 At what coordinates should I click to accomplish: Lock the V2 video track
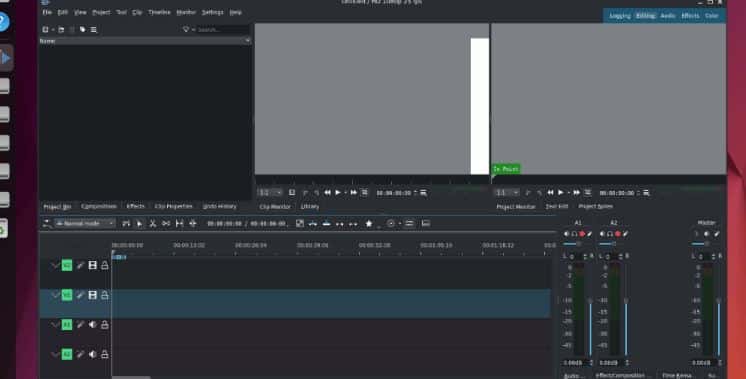tap(105, 265)
